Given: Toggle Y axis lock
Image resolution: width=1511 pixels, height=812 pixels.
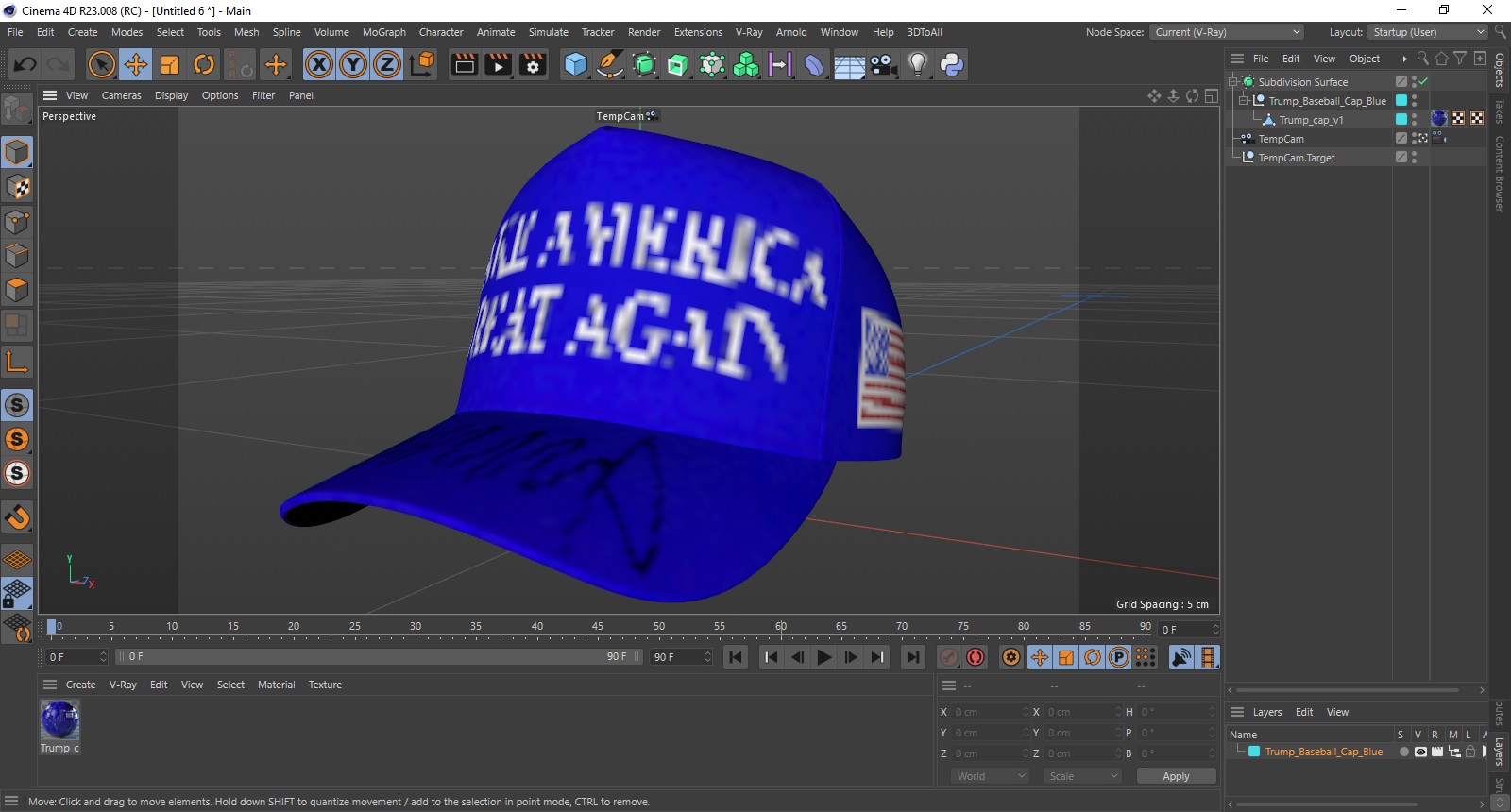Looking at the screenshot, I should [353, 64].
